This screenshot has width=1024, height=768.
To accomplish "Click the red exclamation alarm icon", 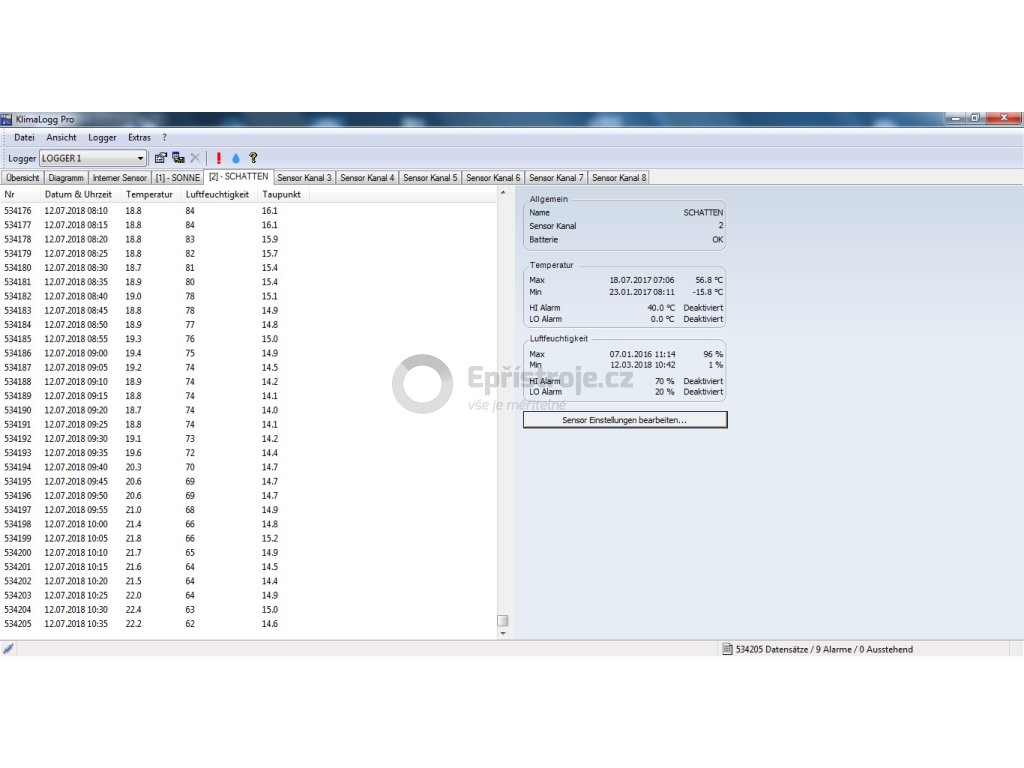I will coord(219,158).
